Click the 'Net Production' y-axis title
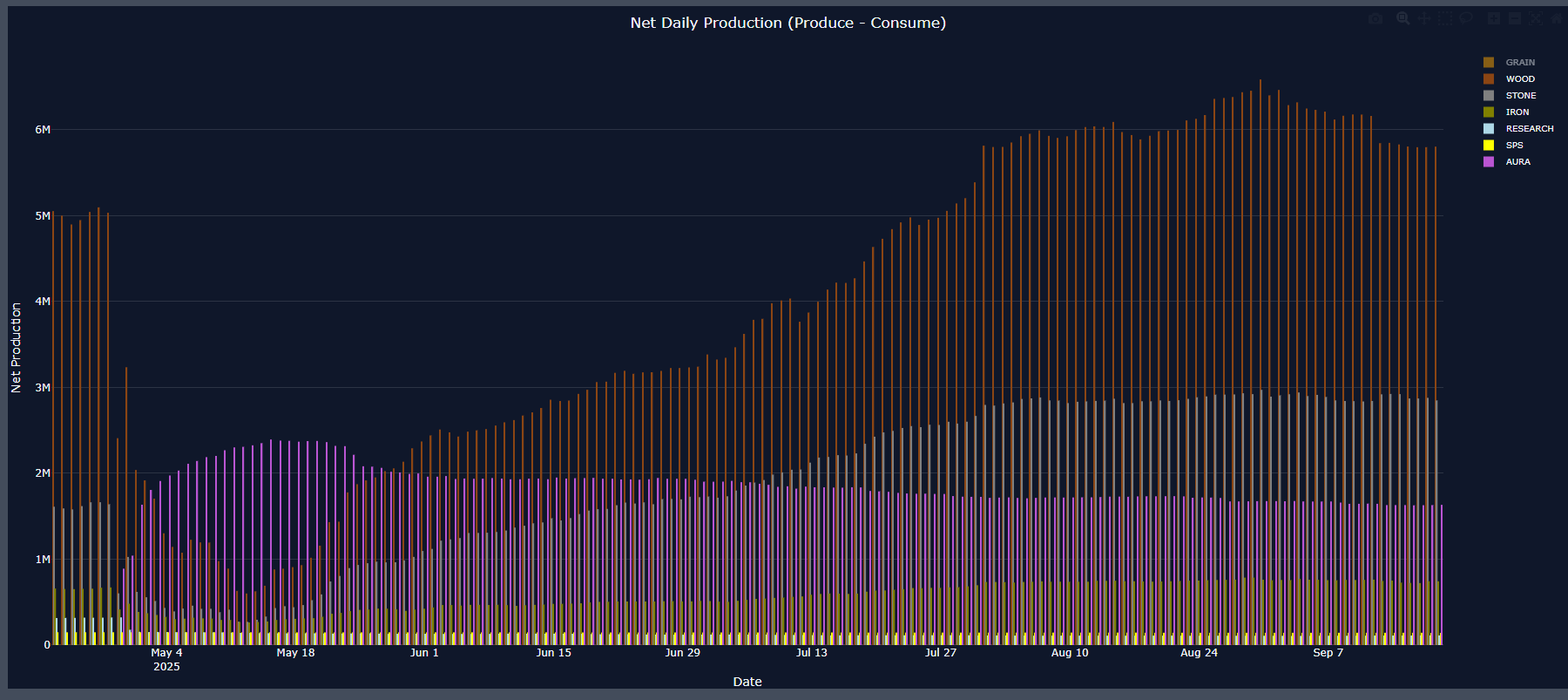Viewport: 1568px width, 700px height. pyautogui.click(x=16, y=348)
